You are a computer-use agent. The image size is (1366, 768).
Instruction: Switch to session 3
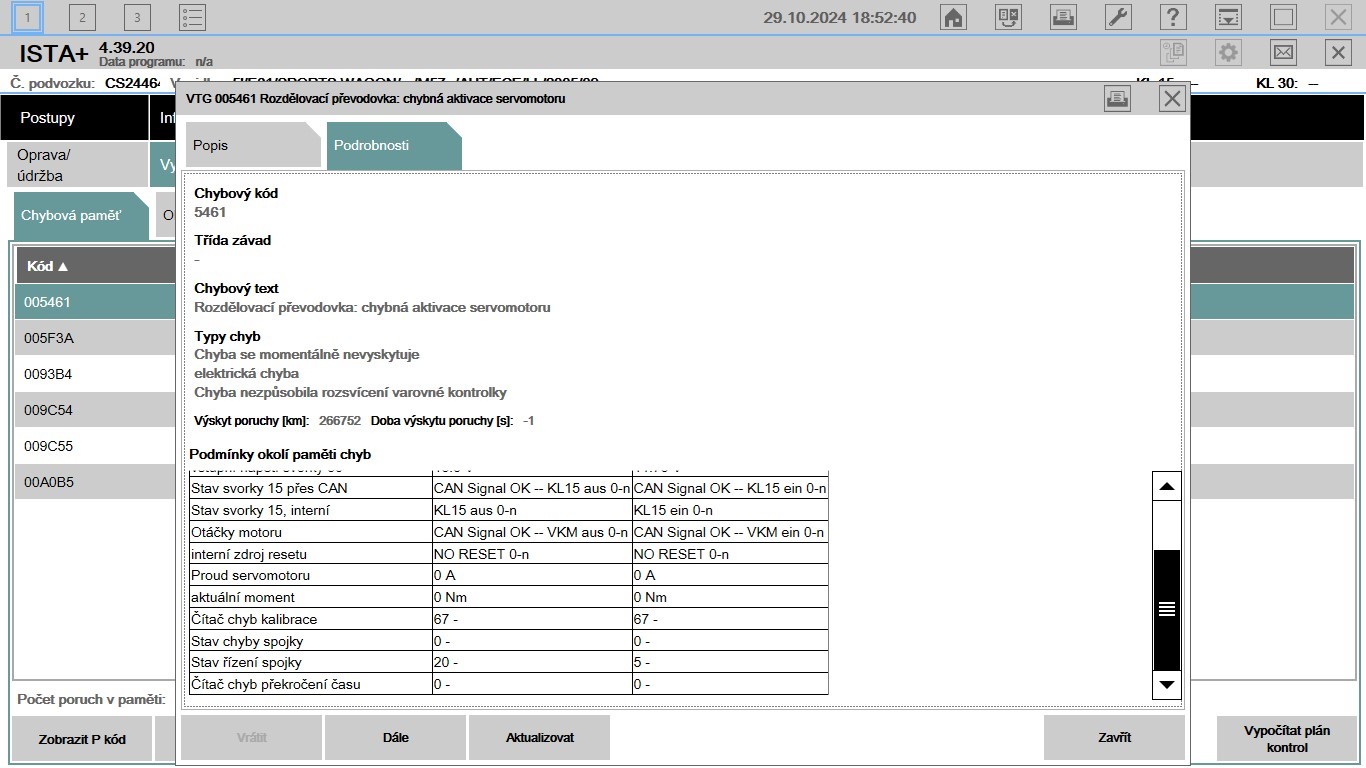[137, 17]
